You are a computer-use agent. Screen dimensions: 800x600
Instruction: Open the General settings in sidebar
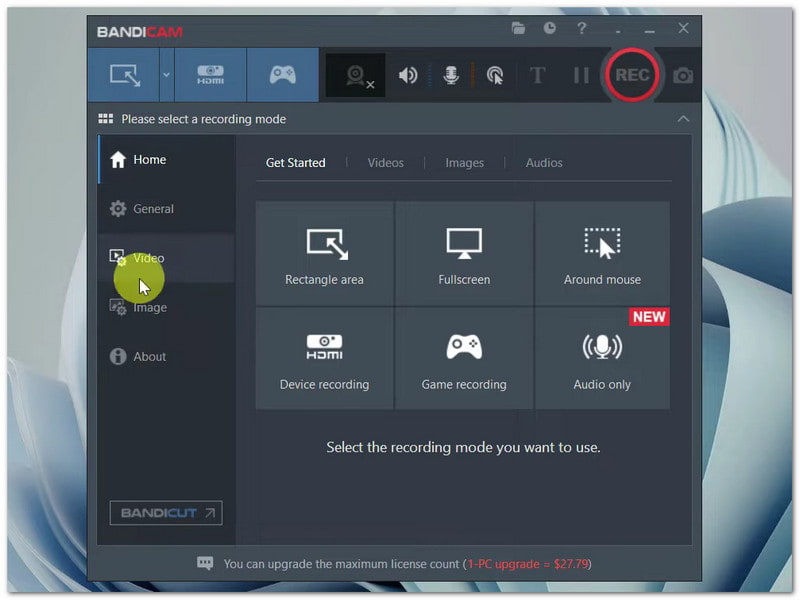tap(166, 209)
